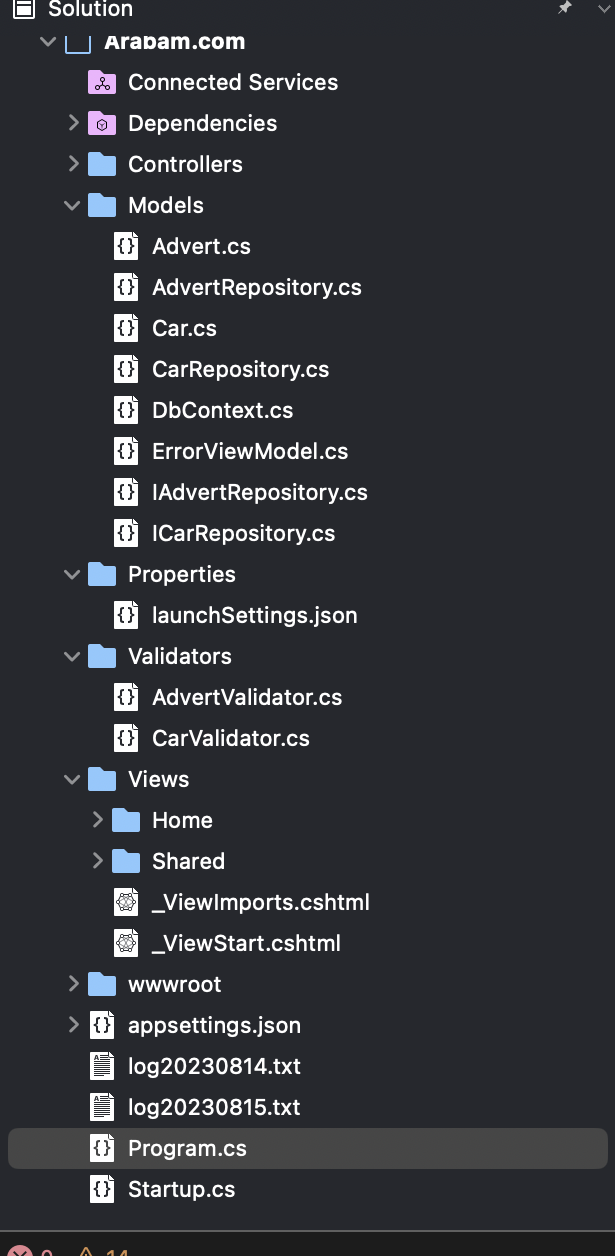
Task: Click the log20230815.txt text file icon
Action: [x=102, y=1107]
